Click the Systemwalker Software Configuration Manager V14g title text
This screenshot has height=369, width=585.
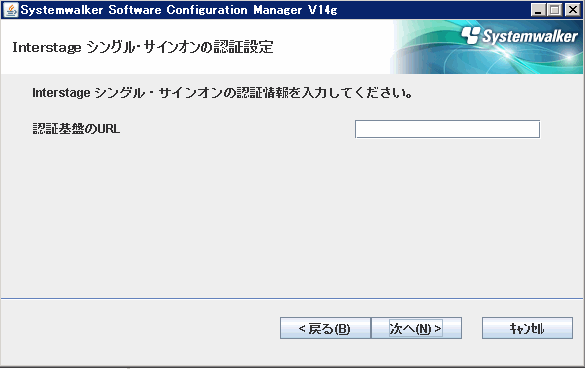coord(179,10)
